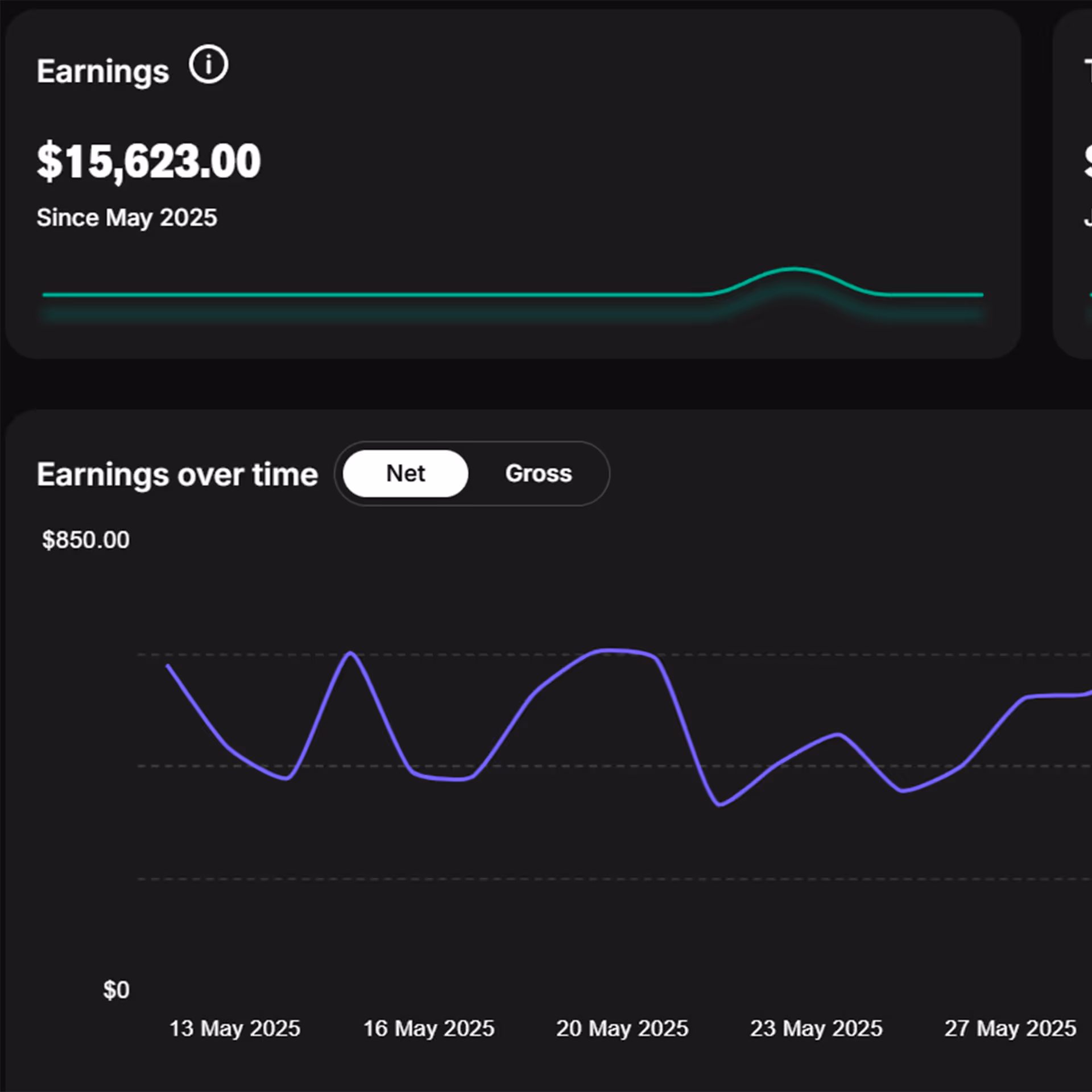Viewport: 1092px width, 1092px height.
Task: Select the 20 May 2025 axis label
Action: pyautogui.click(x=622, y=1028)
